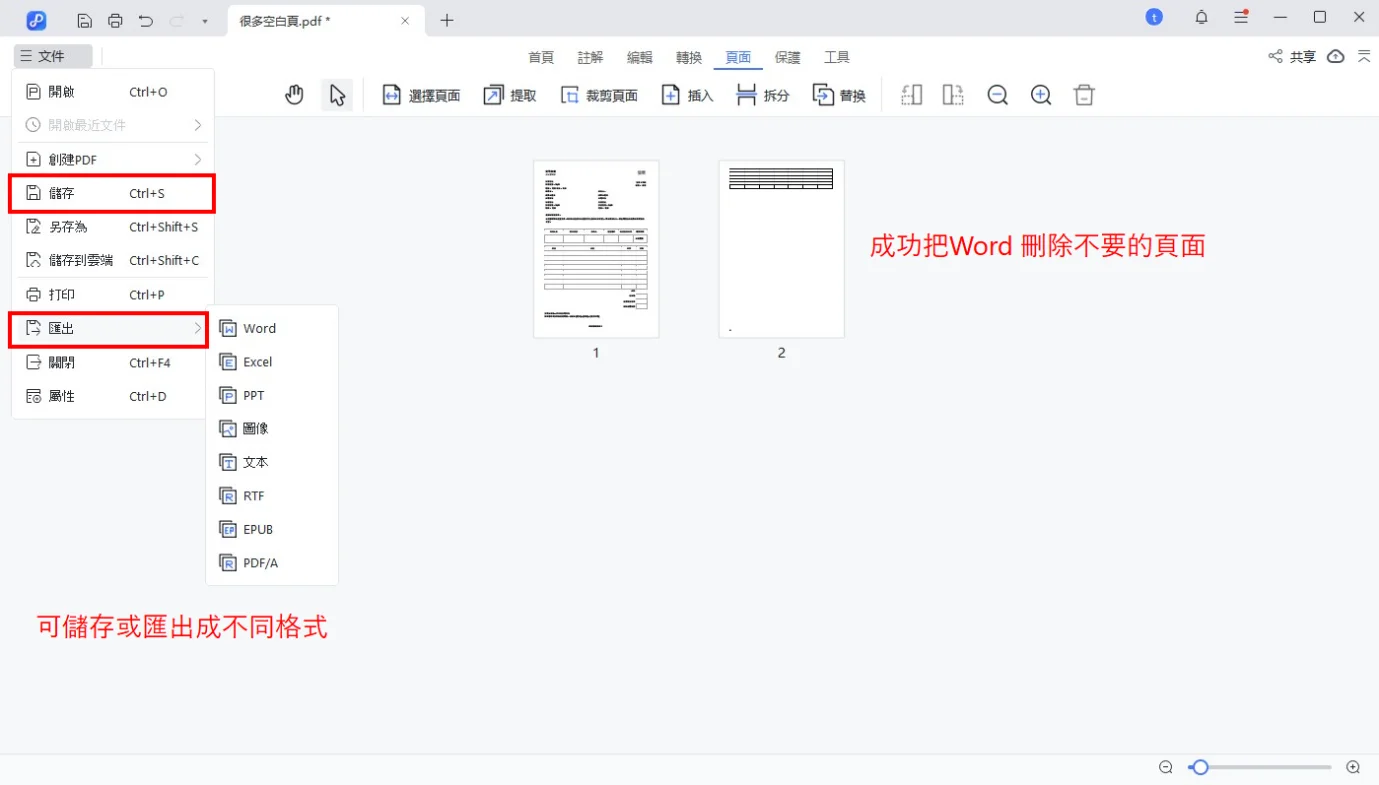The image size is (1379, 785).
Task: Switch to the 轉換 ribbon tab
Action: click(x=688, y=57)
